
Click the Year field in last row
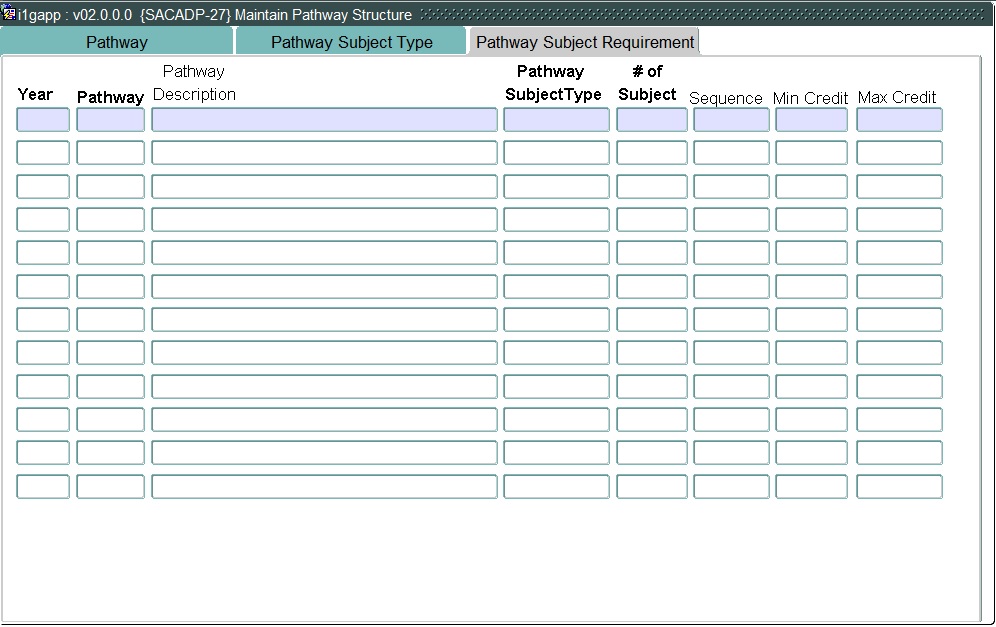point(43,487)
